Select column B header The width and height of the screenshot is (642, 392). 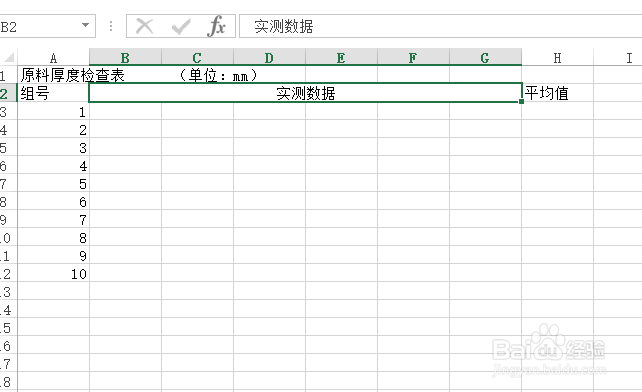[x=125, y=58]
